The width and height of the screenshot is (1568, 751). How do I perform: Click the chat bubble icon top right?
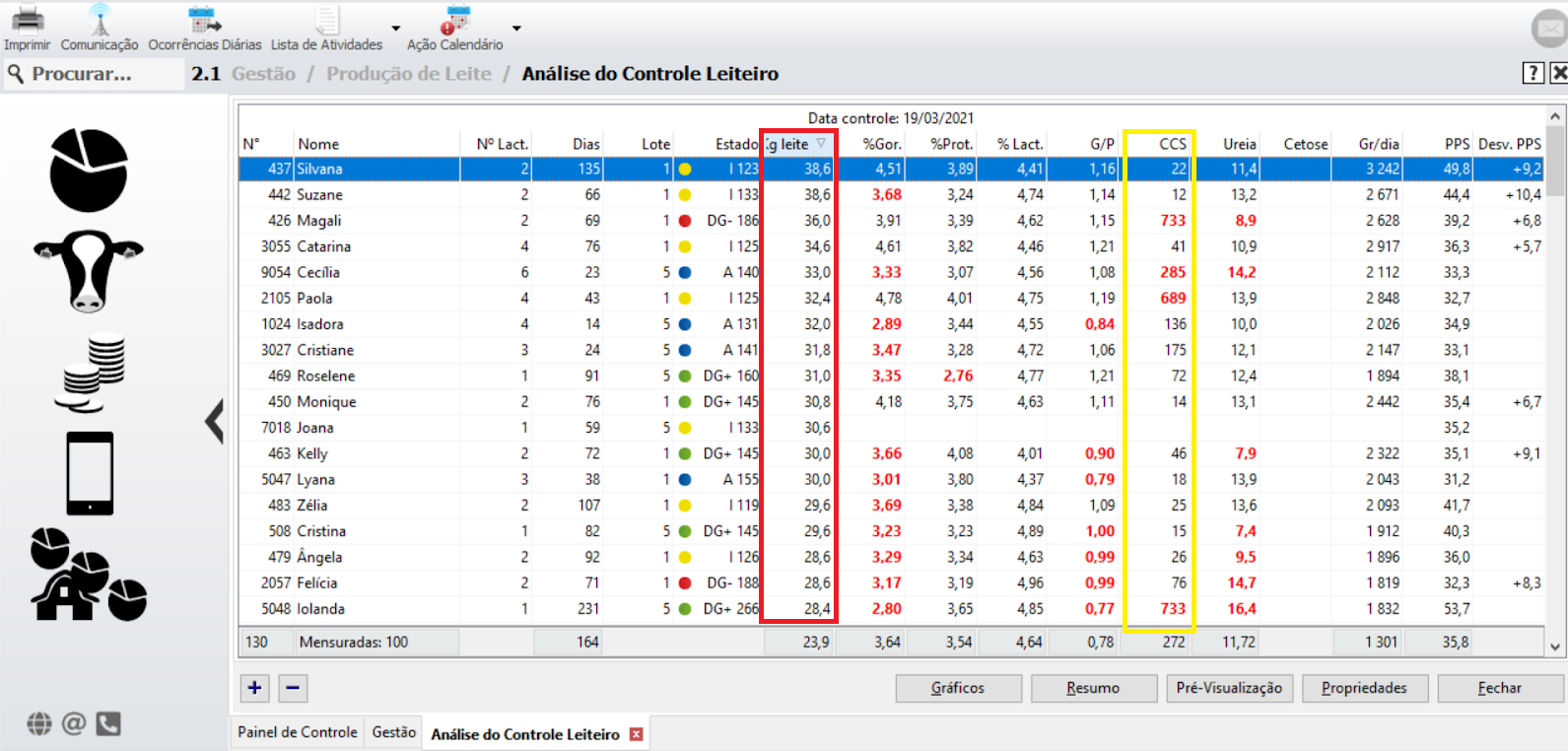coord(1550,29)
